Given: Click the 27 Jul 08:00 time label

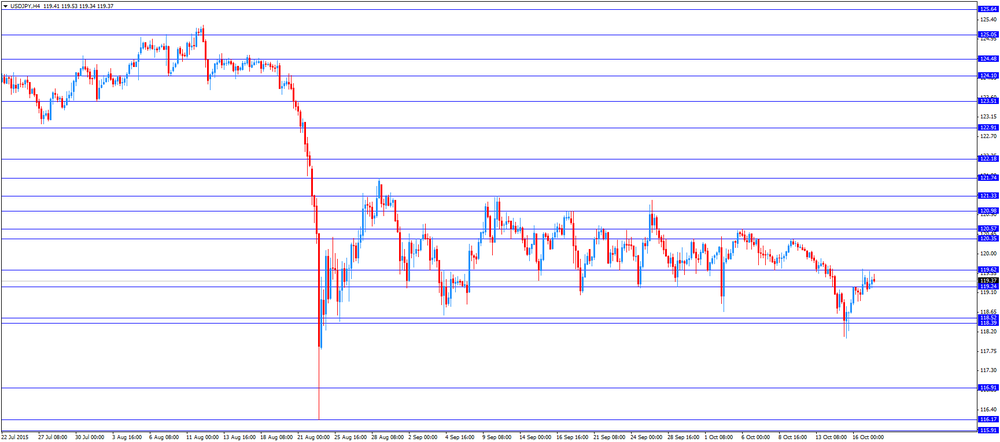Looking at the screenshot, I should (53, 438).
